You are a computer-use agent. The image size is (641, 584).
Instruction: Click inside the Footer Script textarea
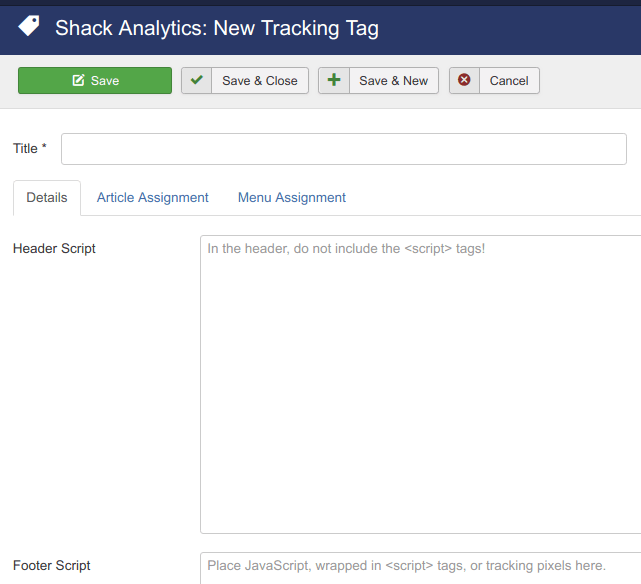420,566
